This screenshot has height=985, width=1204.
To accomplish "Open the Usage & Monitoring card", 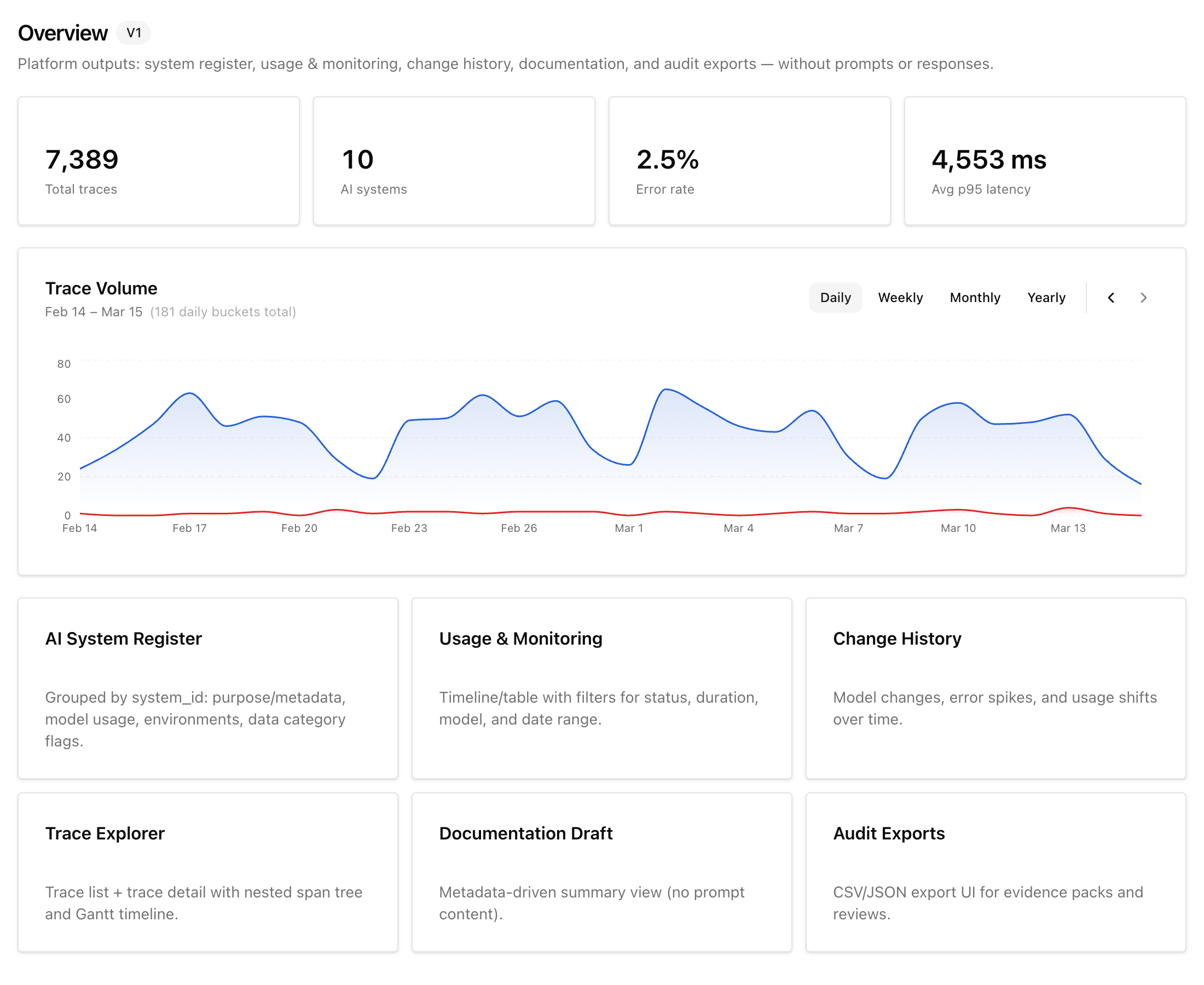I will click(x=601, y=688).
